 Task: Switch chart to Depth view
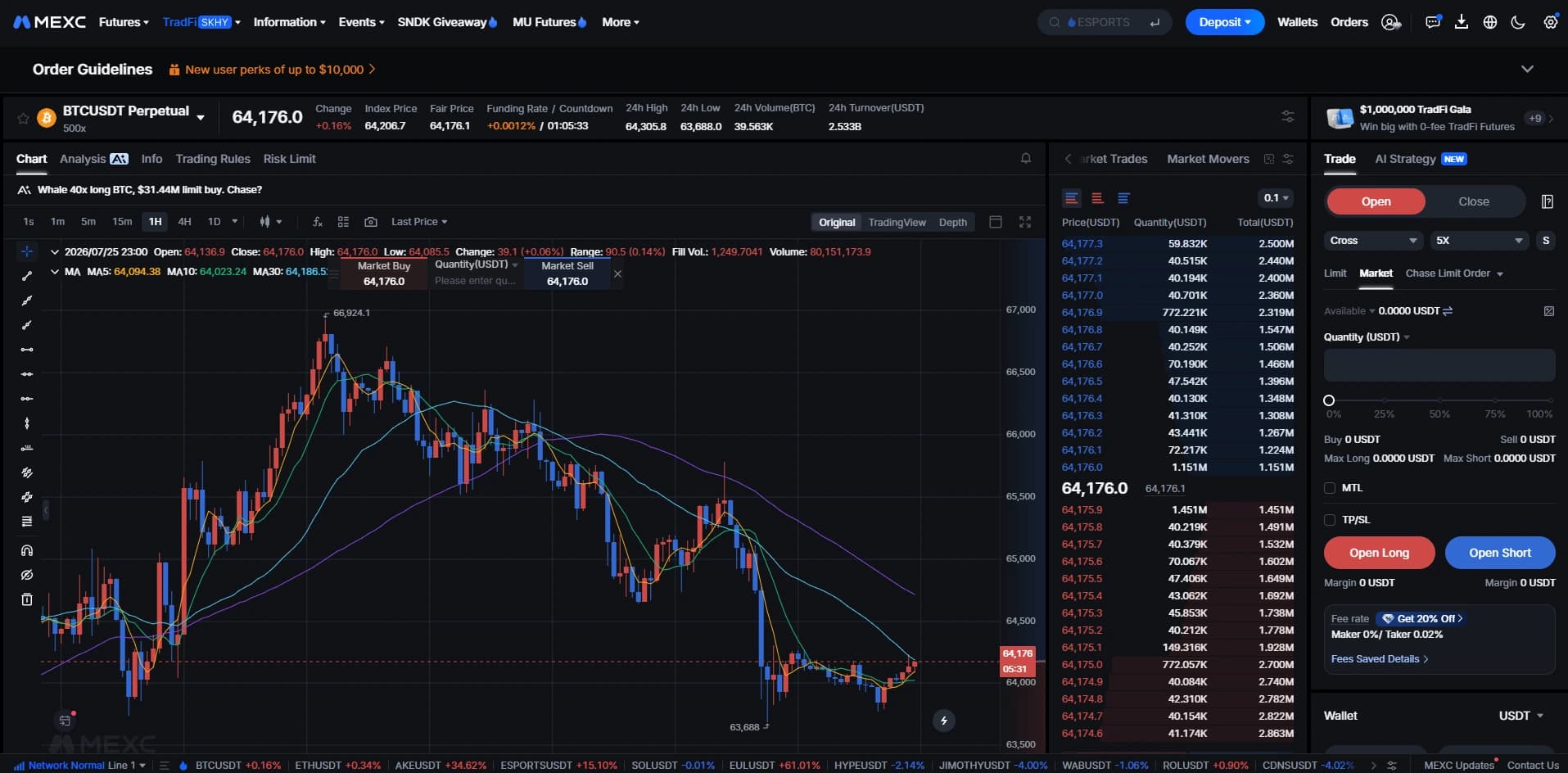point(952,222)
